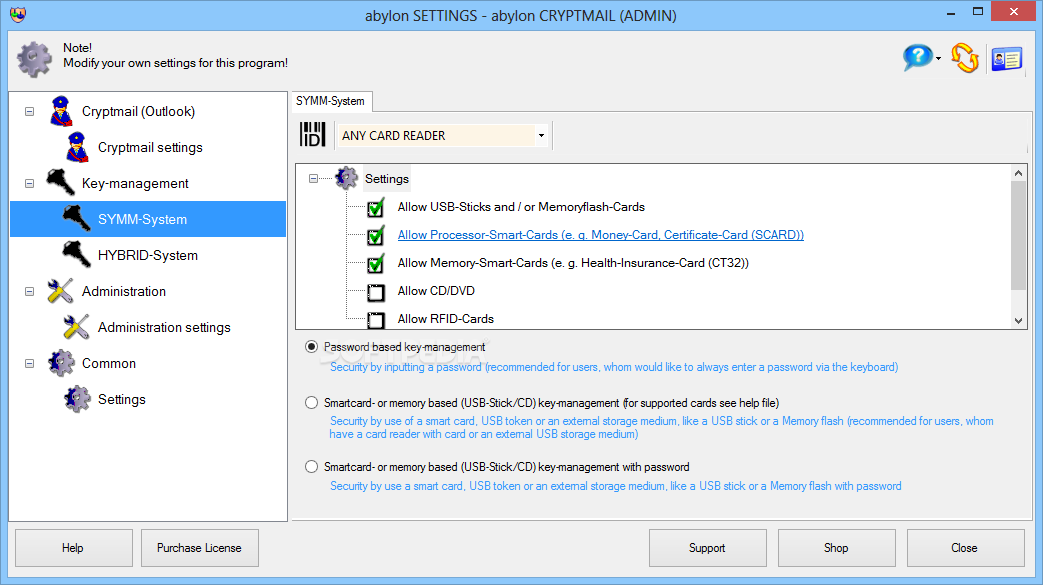Collapse the Common tree node
This screenshot has width=1043, height=585.
[29, 363]
